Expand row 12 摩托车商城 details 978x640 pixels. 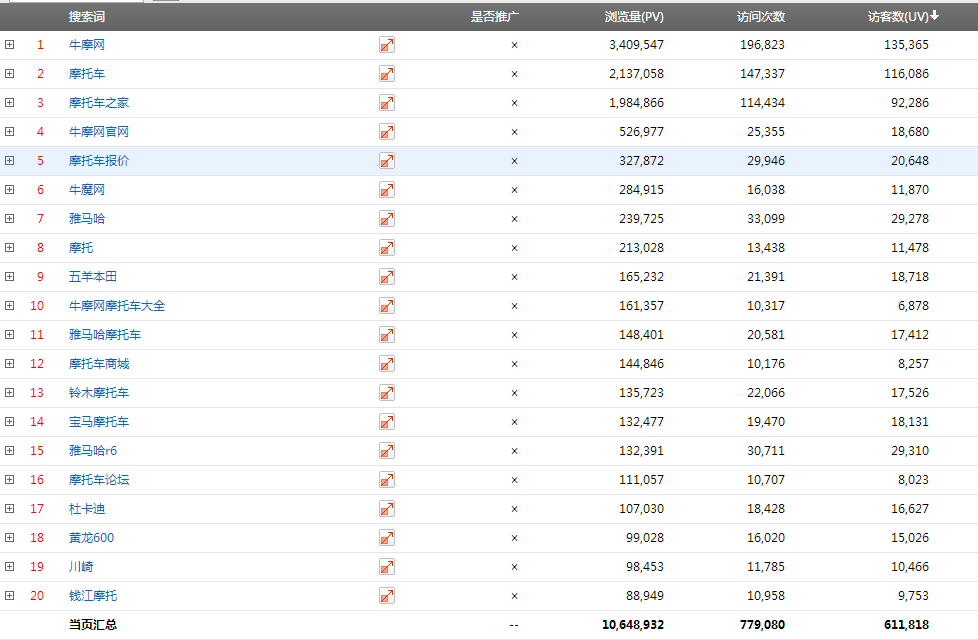pyautogui.click(x=9, y=364)
